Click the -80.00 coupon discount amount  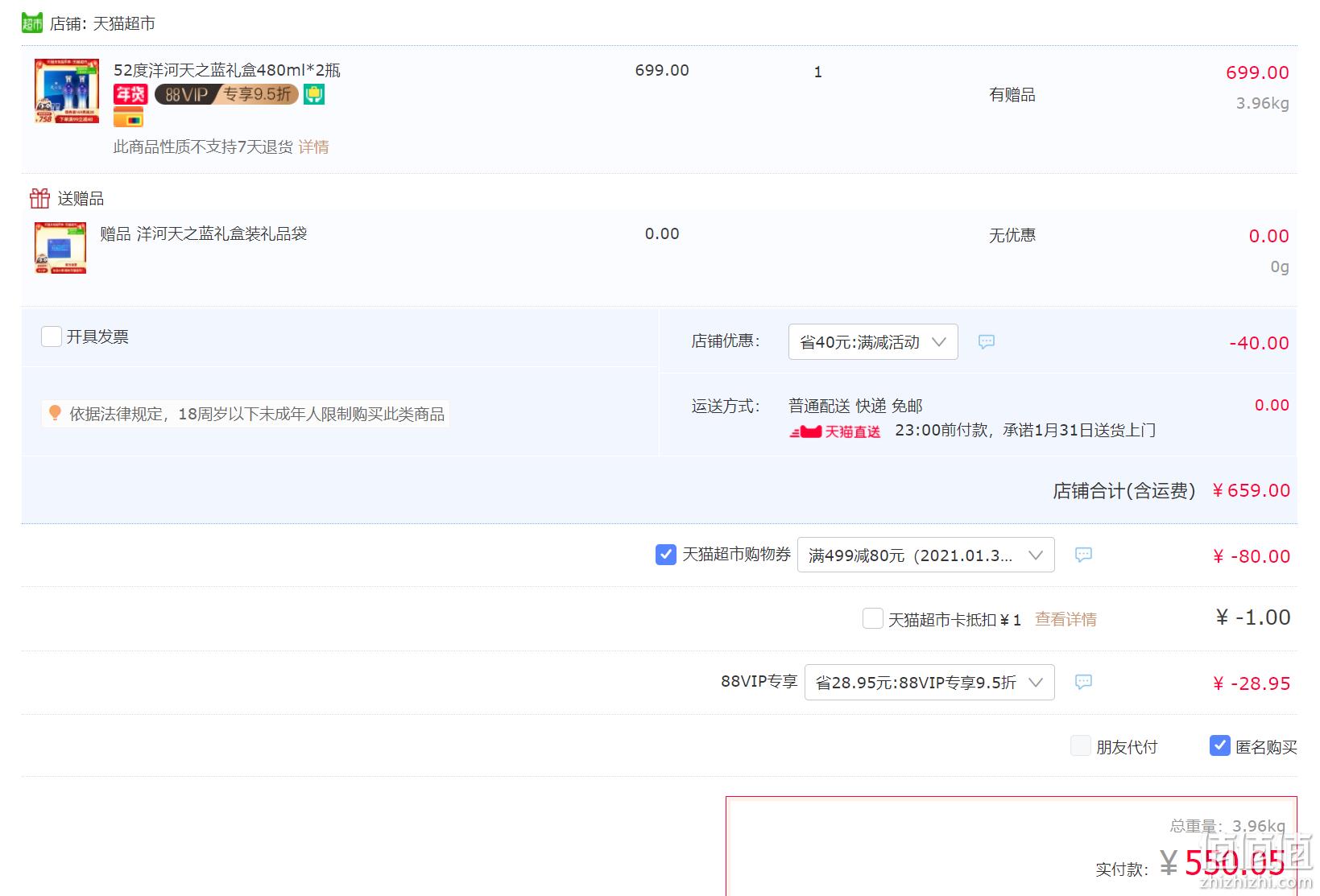tap(1252, 556)
